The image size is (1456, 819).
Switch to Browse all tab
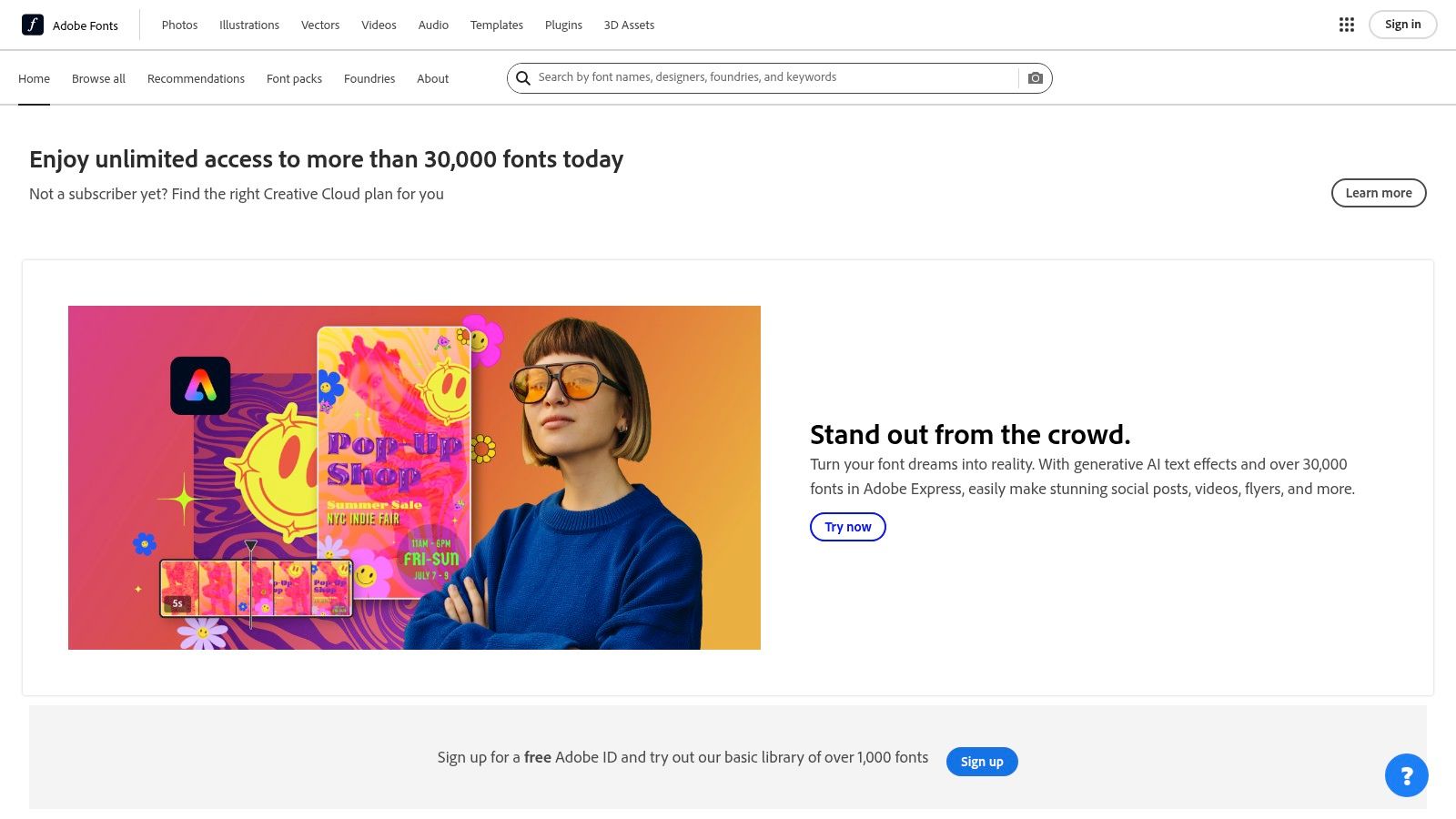click(98, 78)
